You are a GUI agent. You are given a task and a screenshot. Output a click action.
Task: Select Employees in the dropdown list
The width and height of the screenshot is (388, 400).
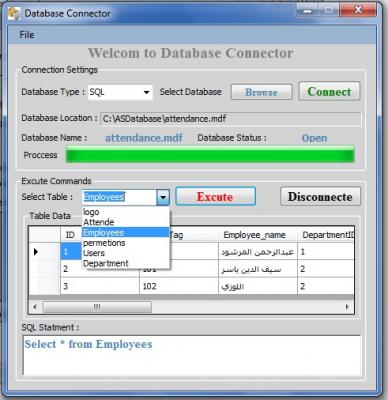(126, 232)
